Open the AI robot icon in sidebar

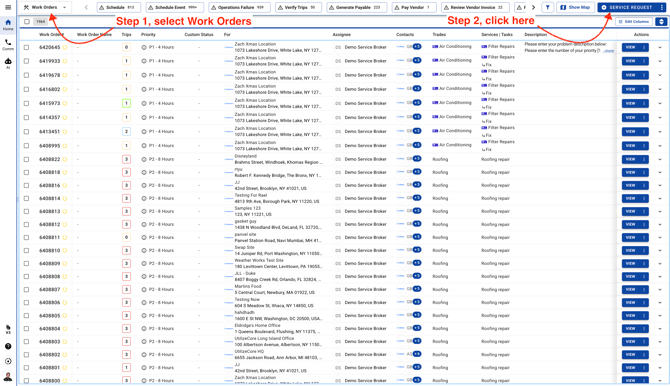(x=8, y=63)
